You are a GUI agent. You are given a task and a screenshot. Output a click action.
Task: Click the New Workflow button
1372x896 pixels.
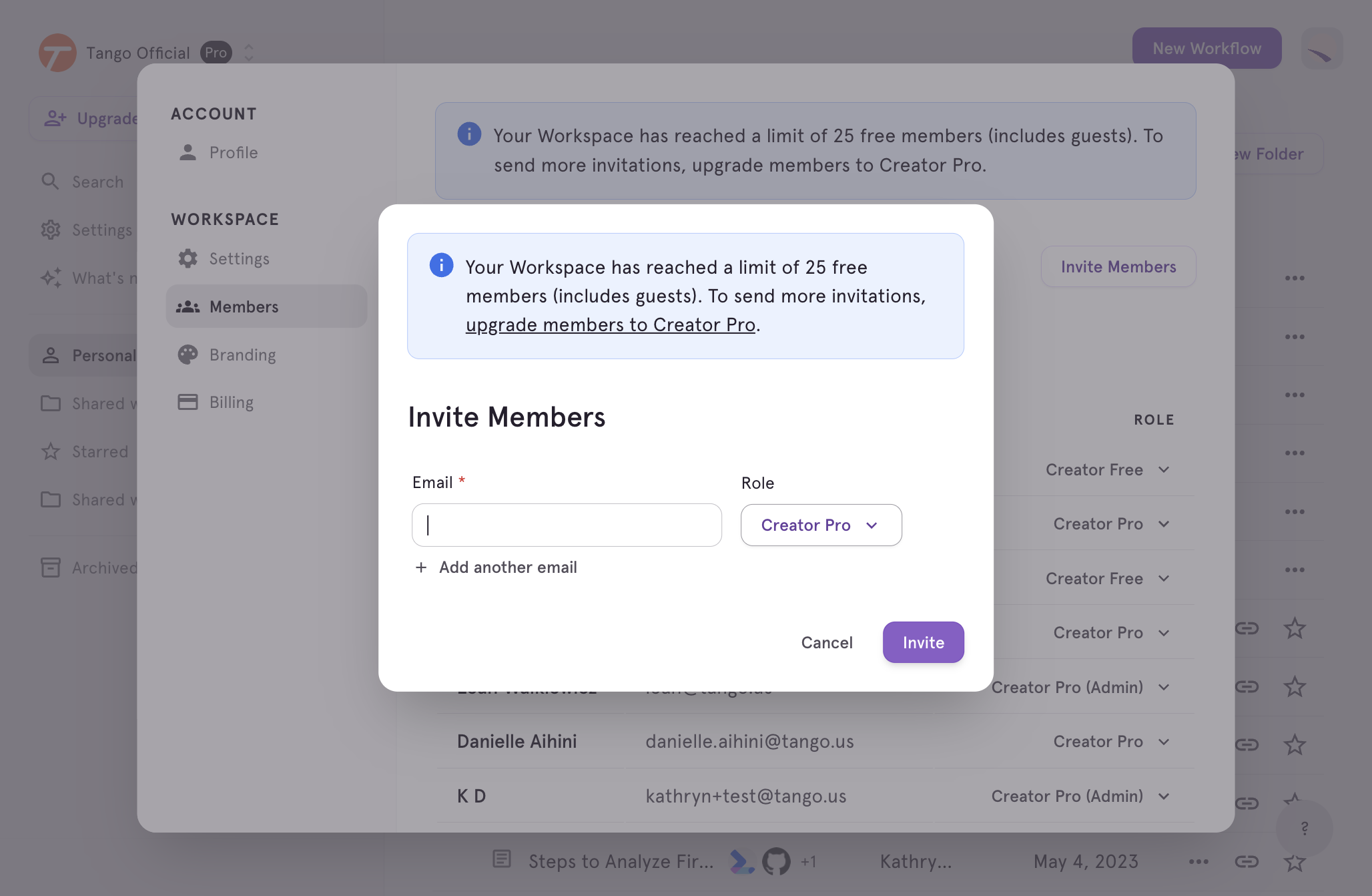coord(1207,48)
